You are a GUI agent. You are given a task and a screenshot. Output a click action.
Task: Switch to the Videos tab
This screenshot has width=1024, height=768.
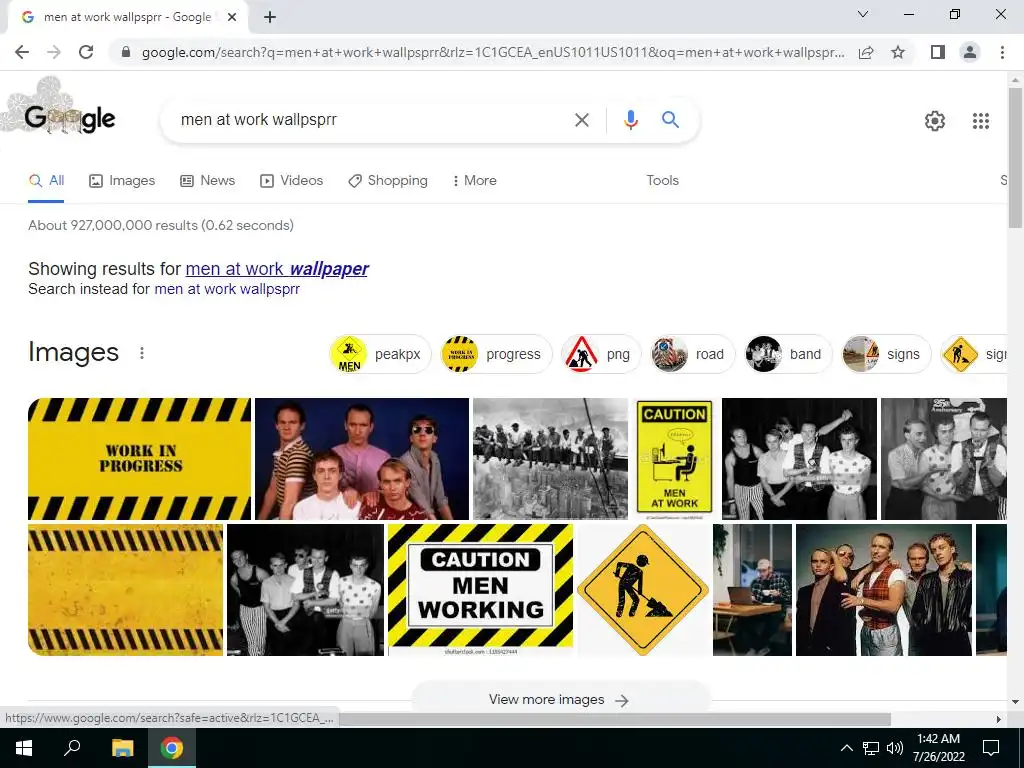point(291,181)
